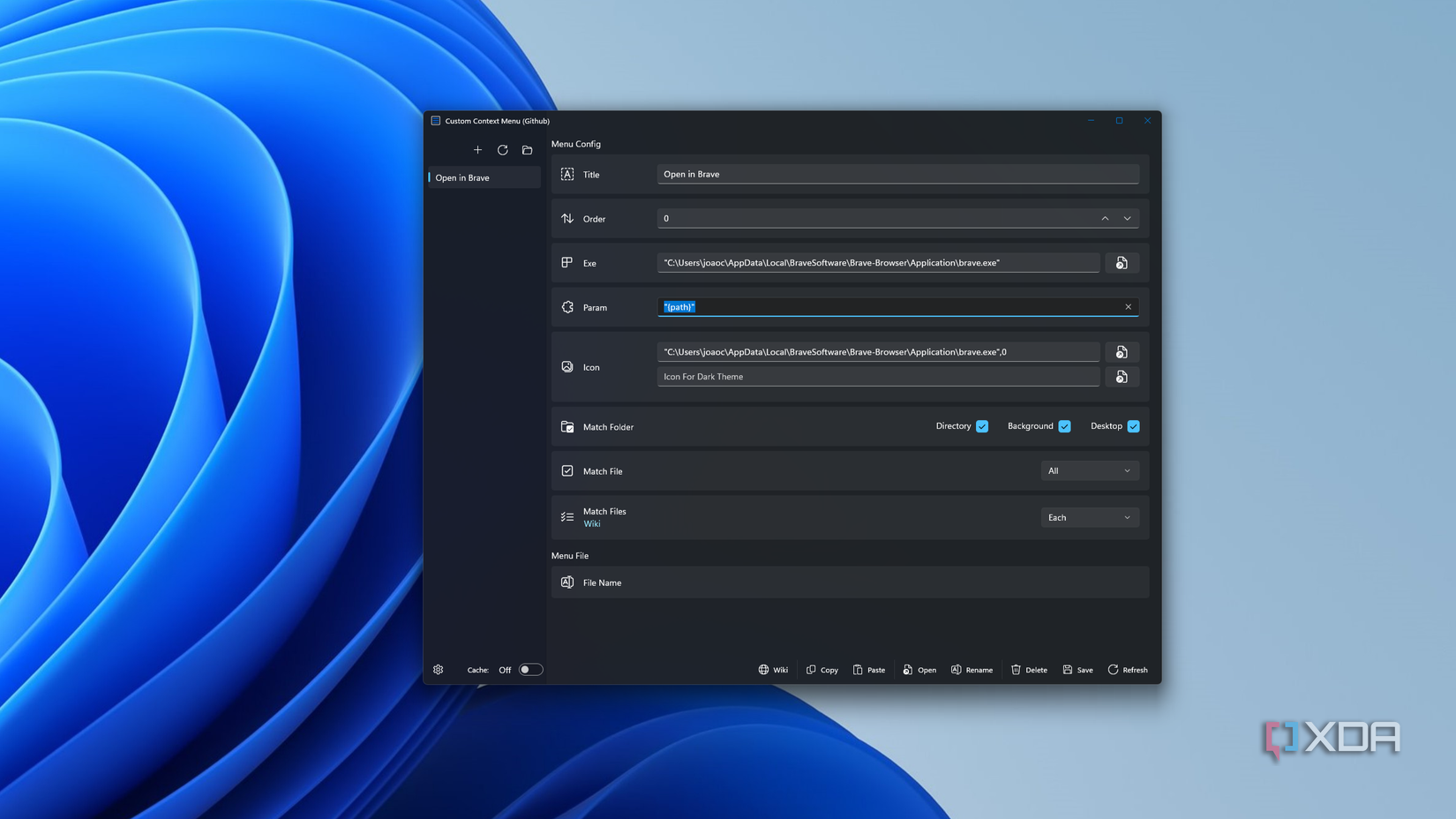
Task: Save the menu configuration
Action: (x=1077, y=670)
